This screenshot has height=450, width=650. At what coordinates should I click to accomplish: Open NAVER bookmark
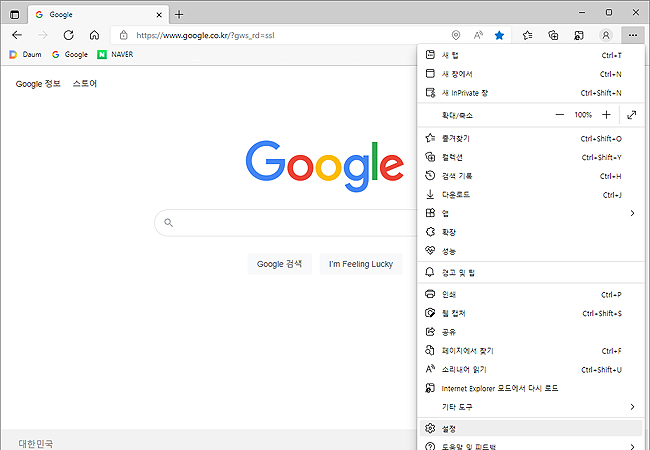(115, 54)
